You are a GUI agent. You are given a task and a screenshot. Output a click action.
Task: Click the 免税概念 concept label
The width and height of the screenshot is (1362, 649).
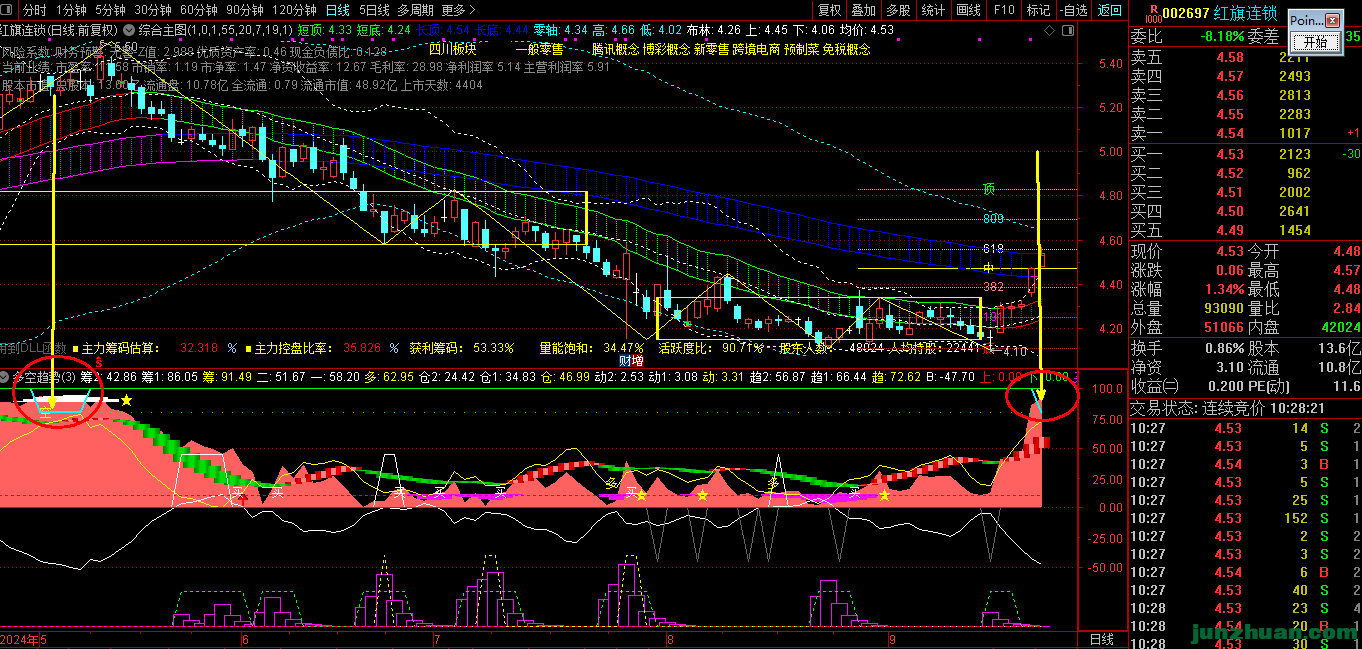click(x=846, y=48)
